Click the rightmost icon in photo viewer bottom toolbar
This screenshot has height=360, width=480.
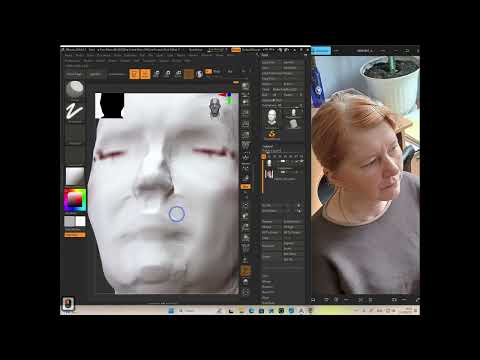pyautogui.click(x=417, y=300)
